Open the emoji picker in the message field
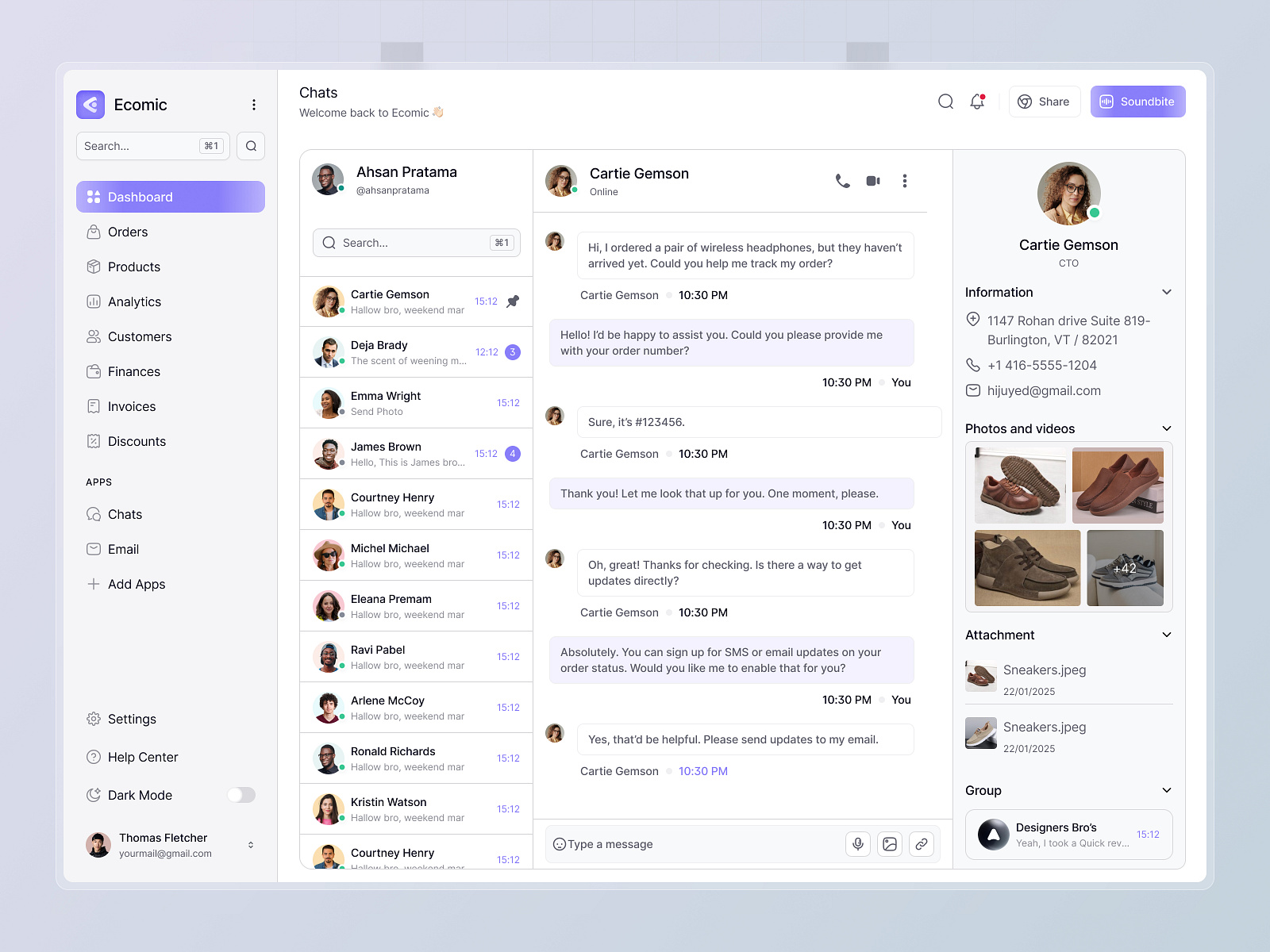The height and width of the screenshot is (952, 1270). pos(559,844)
